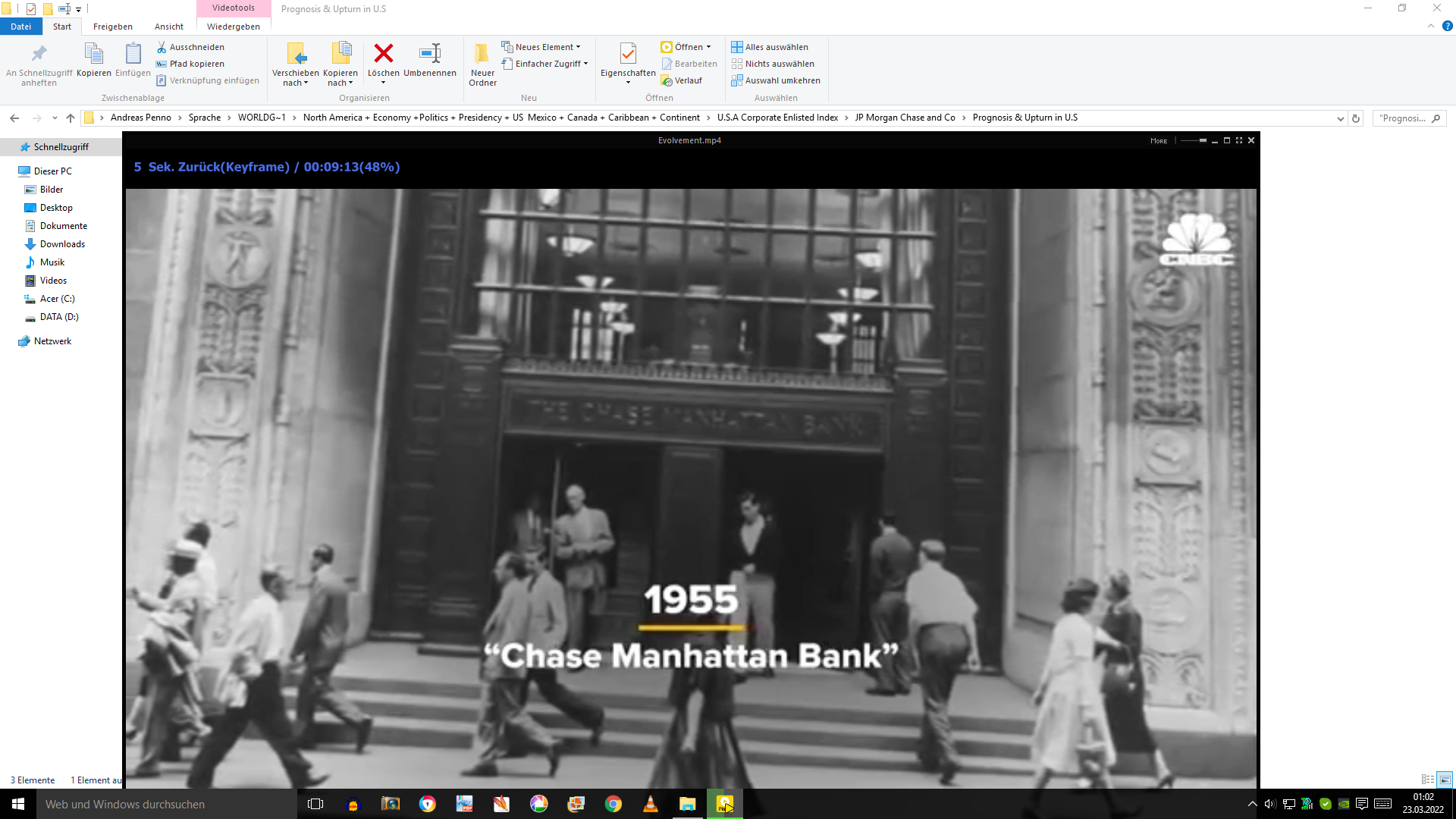1456x819 pixels.
Task: Click the Kopieren ribbon icon
Action: pos(93,54)
